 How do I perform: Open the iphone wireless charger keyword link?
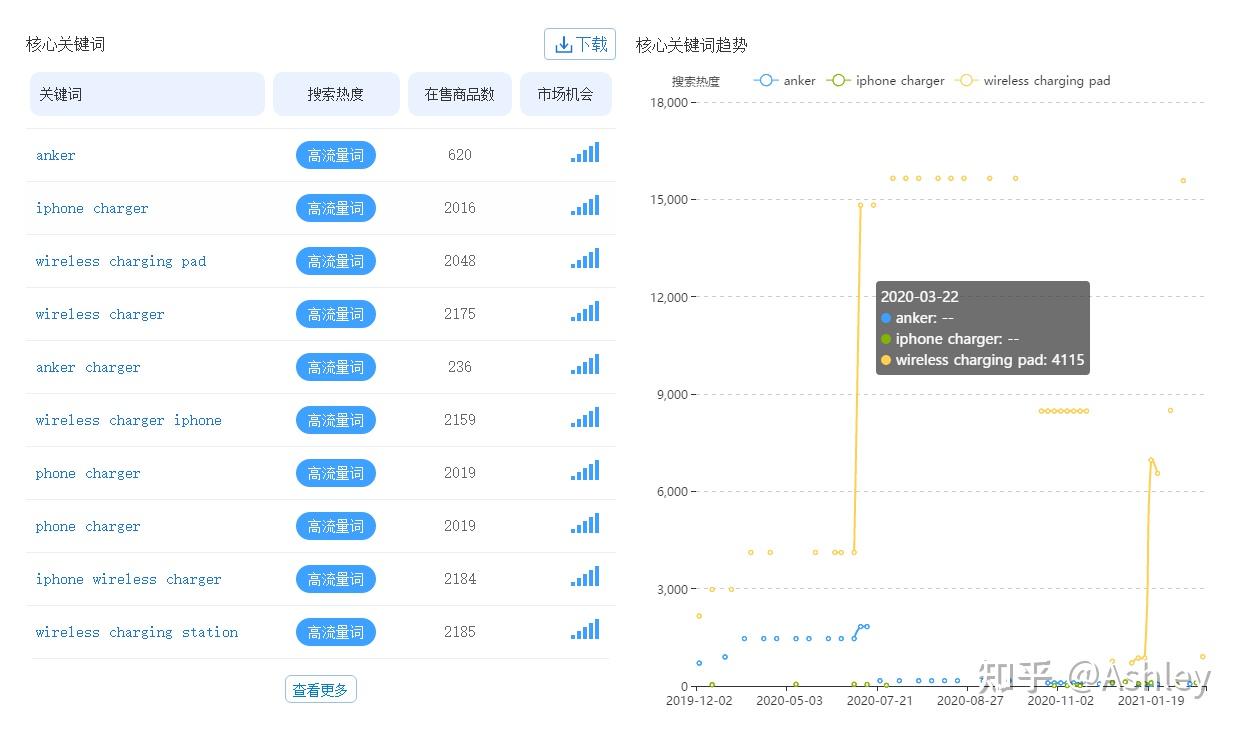129,579
